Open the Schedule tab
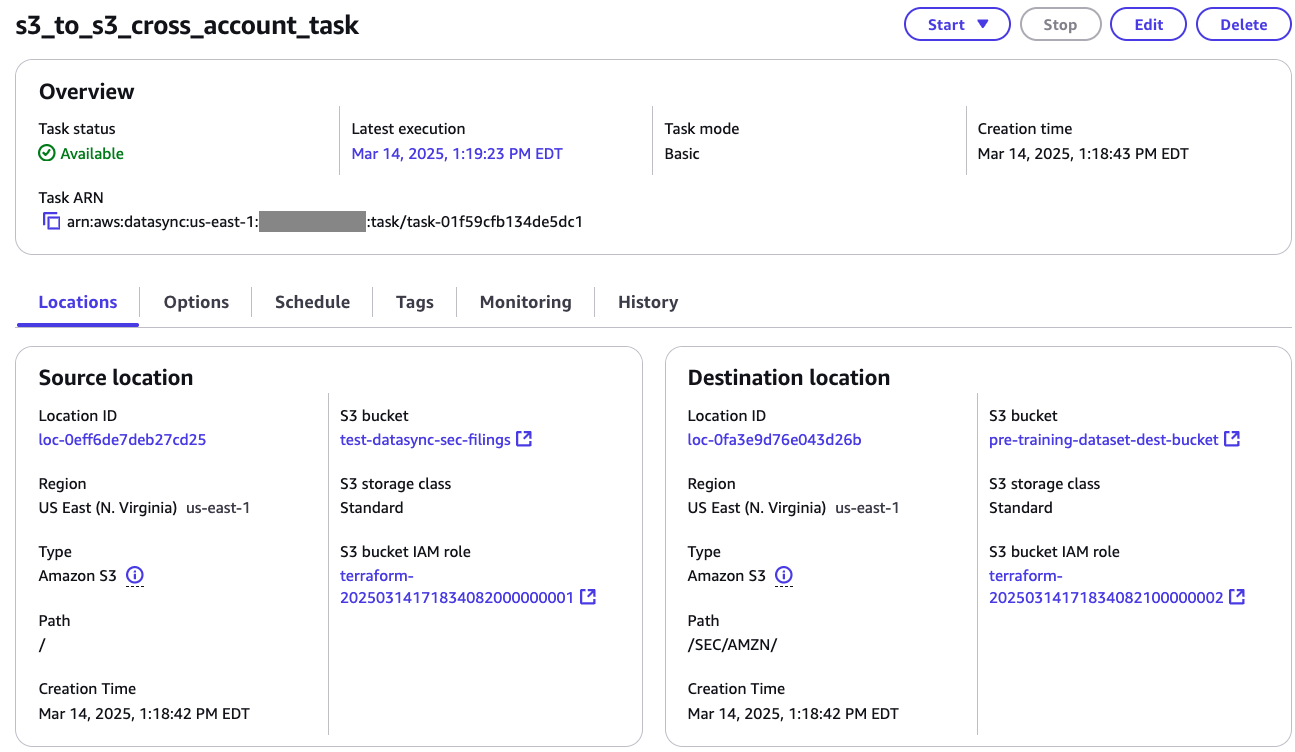1295x752 pixels. 312,301
